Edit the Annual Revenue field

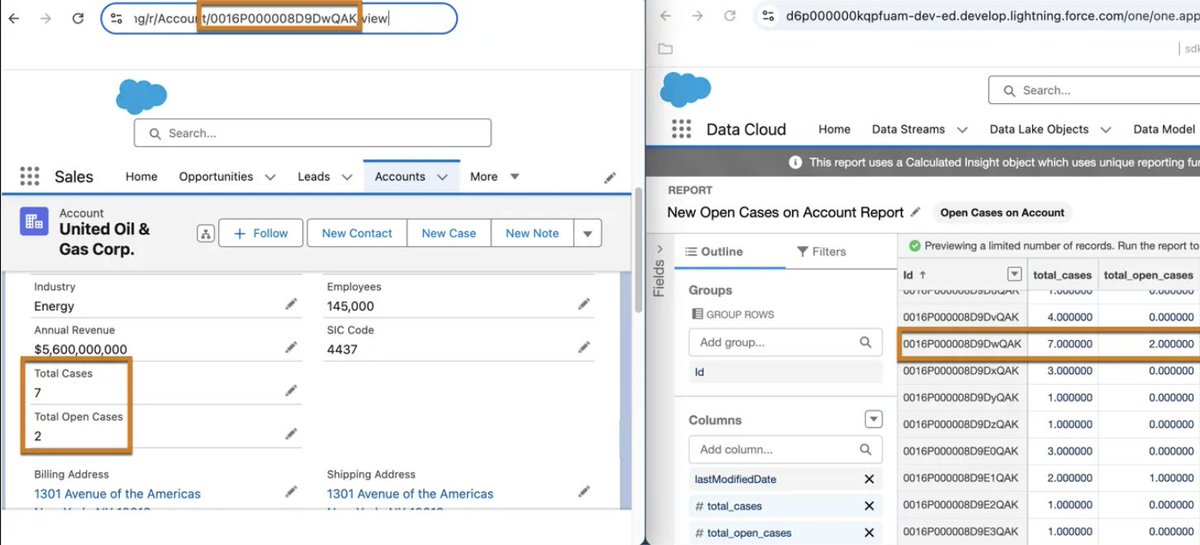coord(291,347)
